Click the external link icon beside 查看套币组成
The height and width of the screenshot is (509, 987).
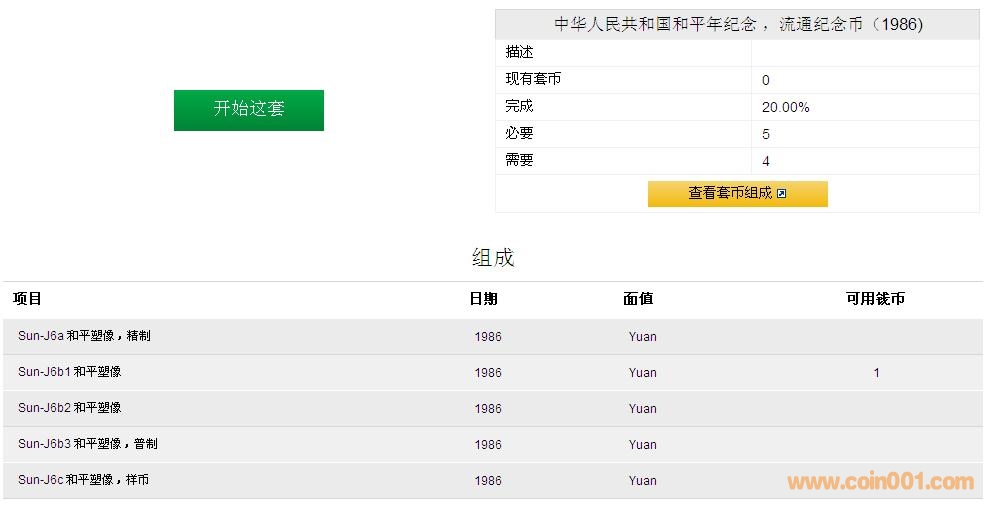tap(782, 194)
